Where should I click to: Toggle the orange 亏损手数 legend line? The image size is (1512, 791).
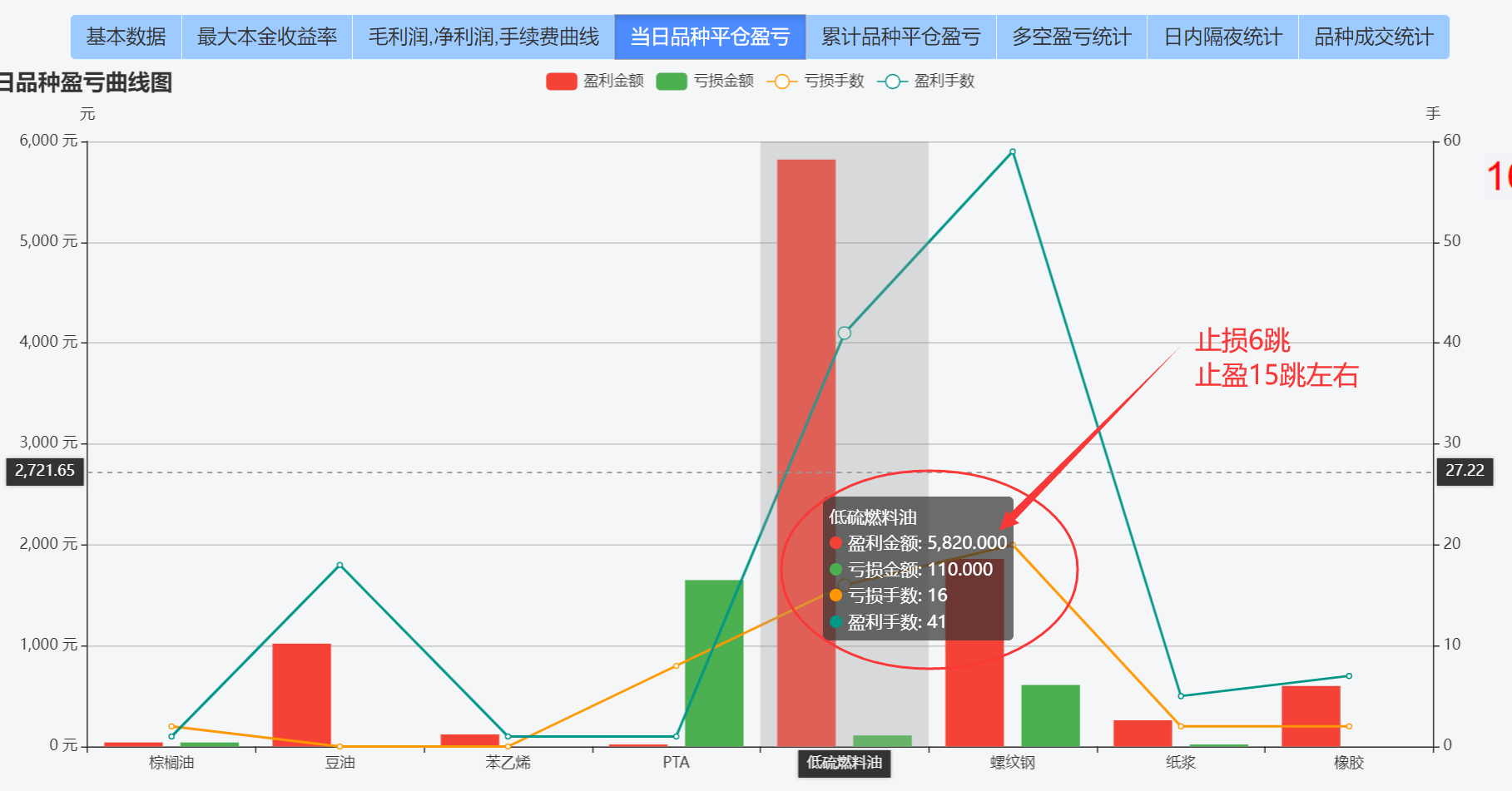[815, 81]
